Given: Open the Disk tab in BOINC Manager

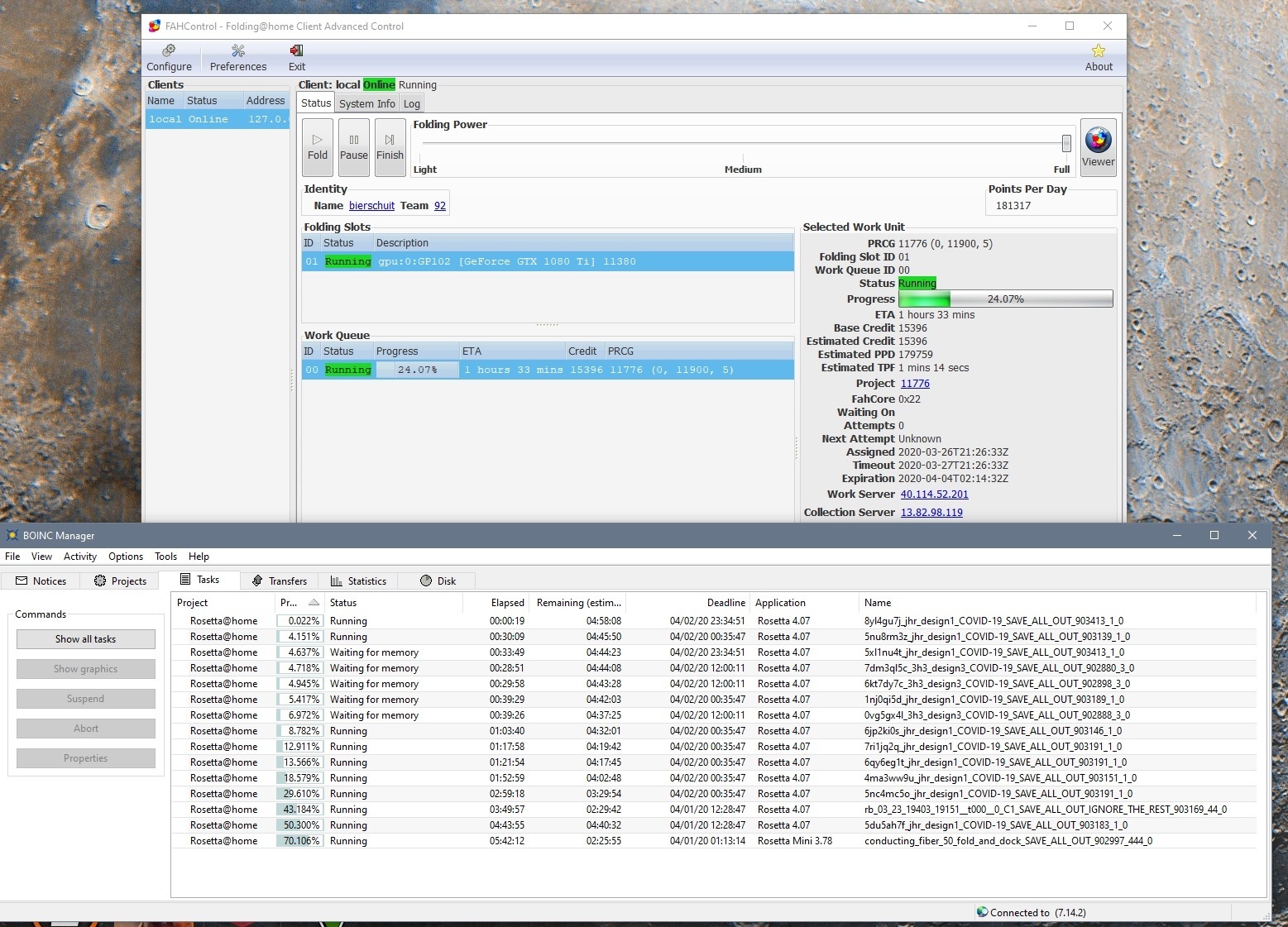Looking at the screenshot, I should 438,581.
